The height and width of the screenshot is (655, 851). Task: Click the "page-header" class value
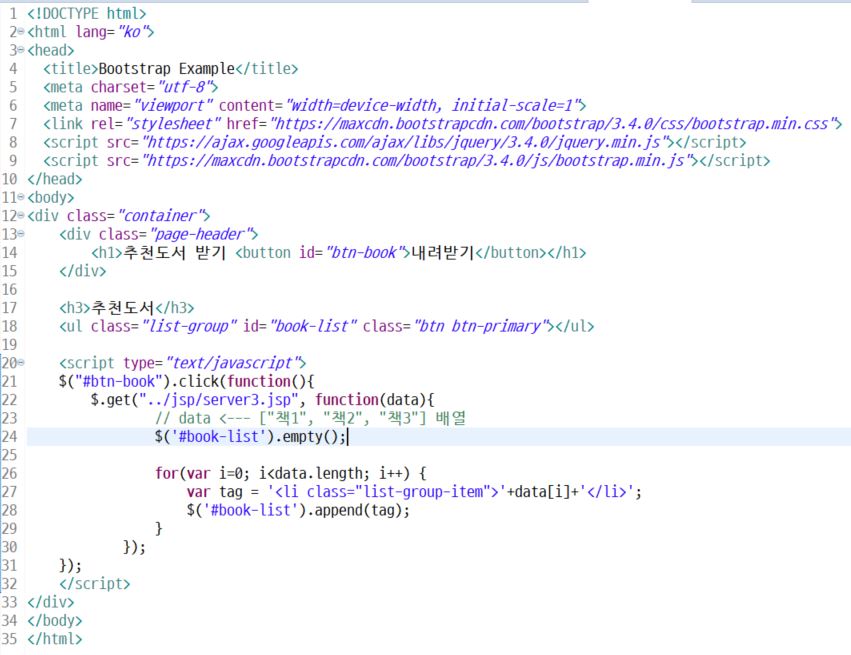tap(200, 234)
